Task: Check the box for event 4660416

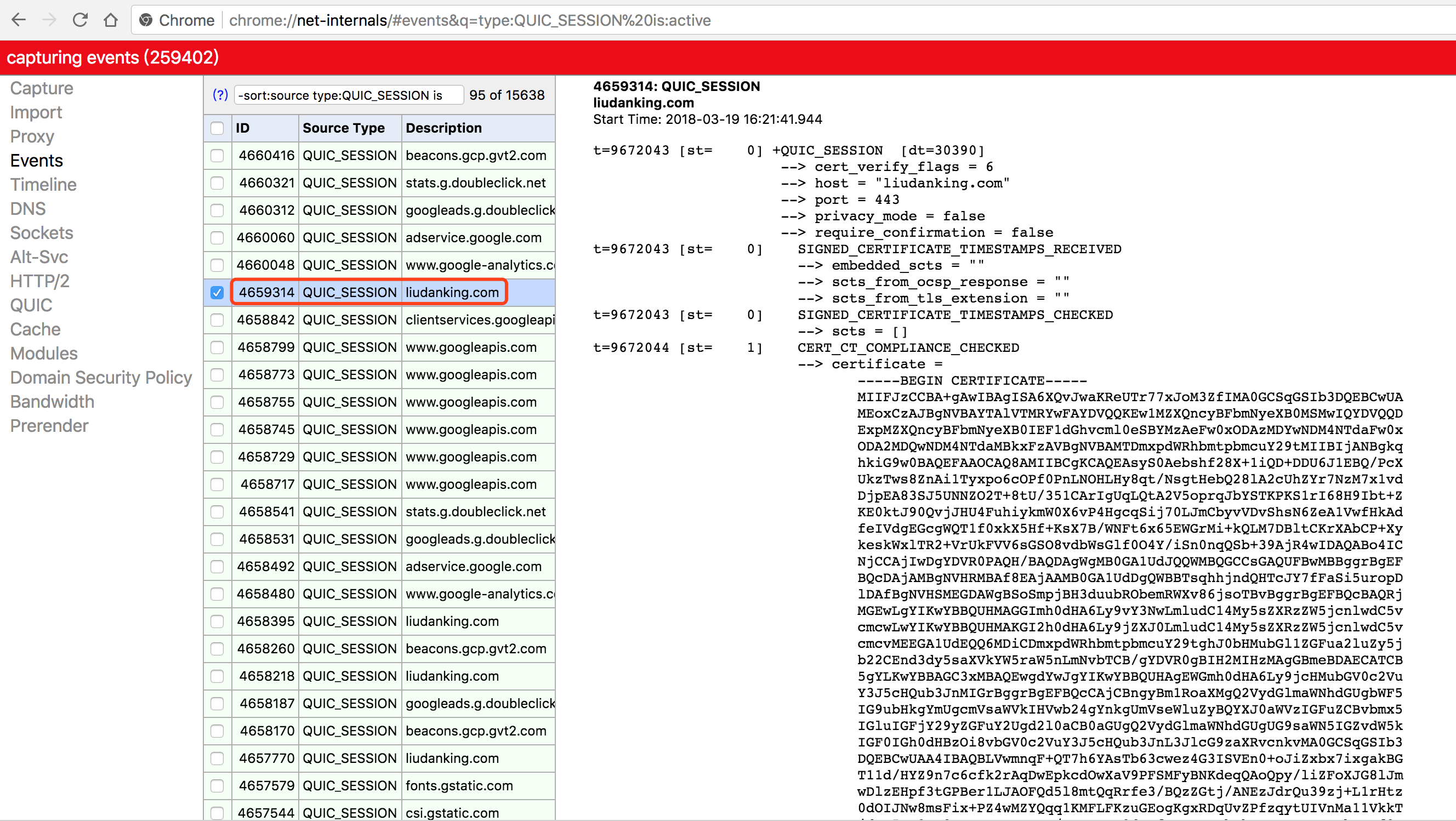Action: coord(217,156)
